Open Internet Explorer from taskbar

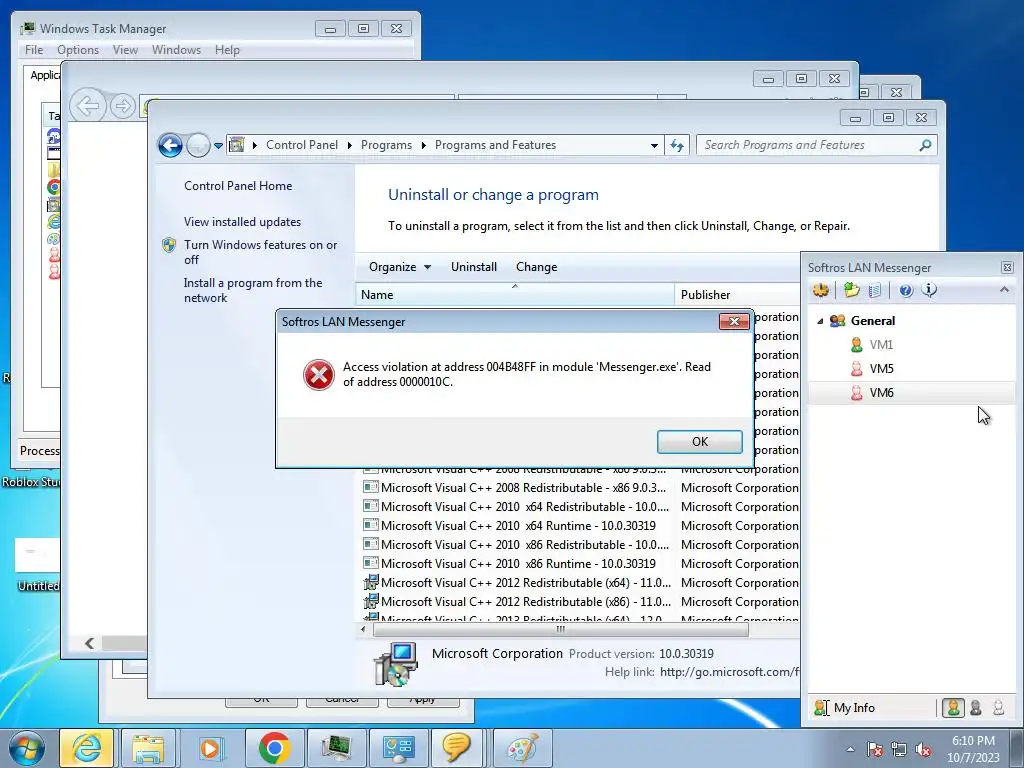pos(87,748)
